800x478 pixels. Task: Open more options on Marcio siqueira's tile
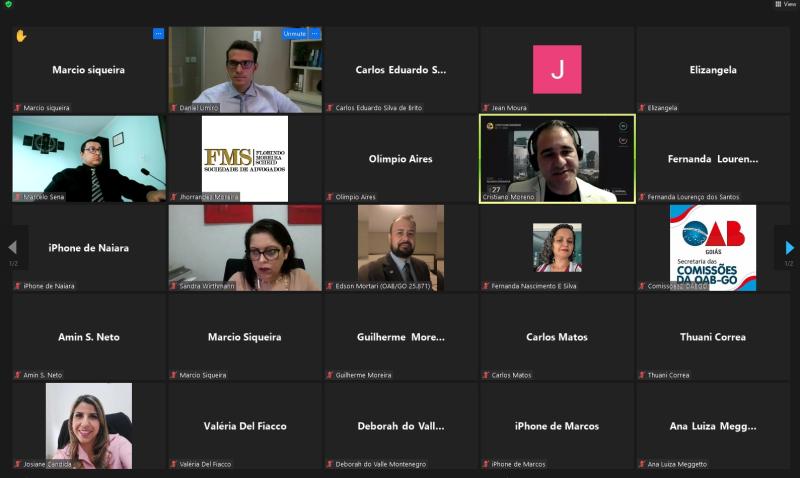point(158,34)
